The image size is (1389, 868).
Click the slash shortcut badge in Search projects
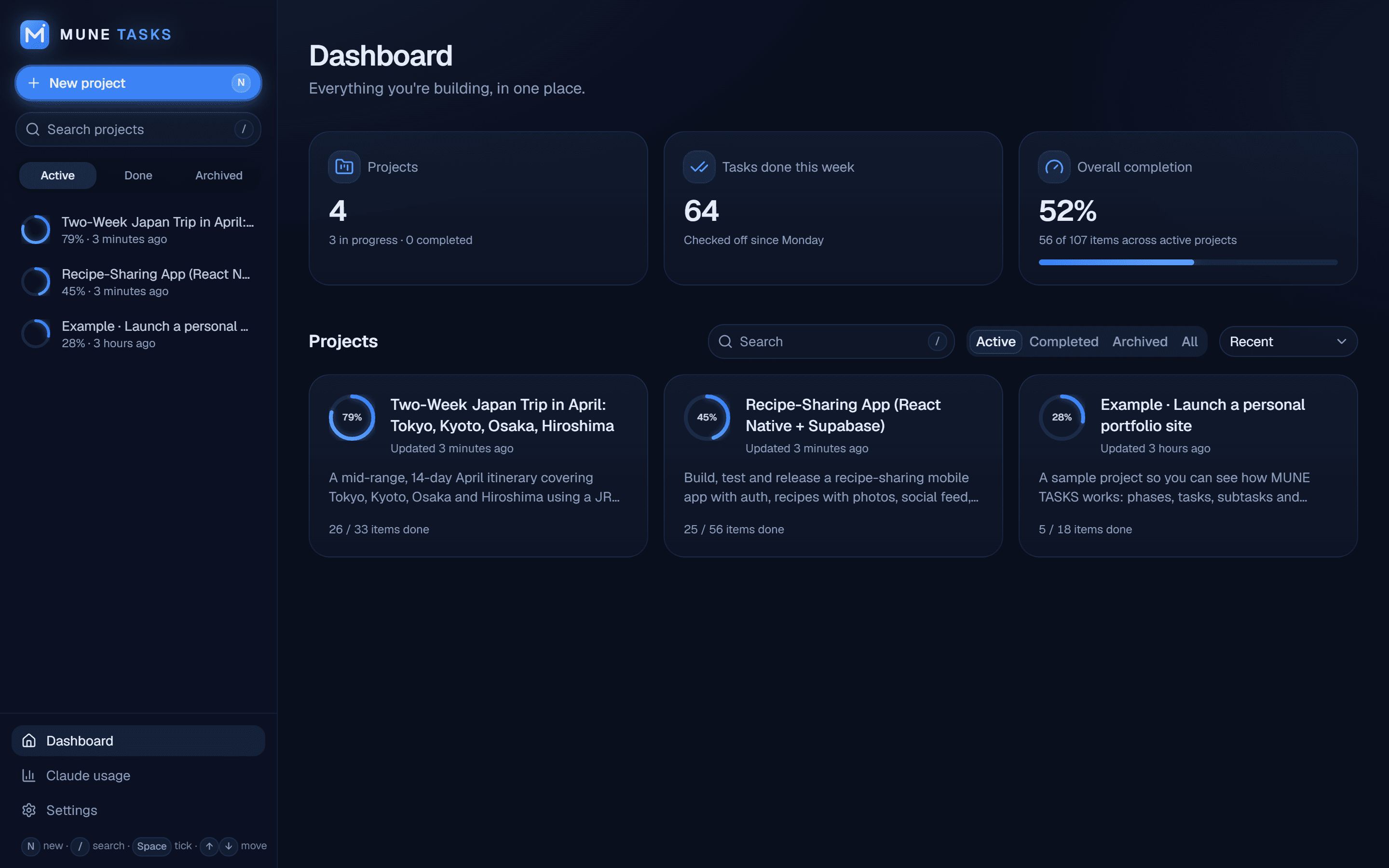[244, 129]
